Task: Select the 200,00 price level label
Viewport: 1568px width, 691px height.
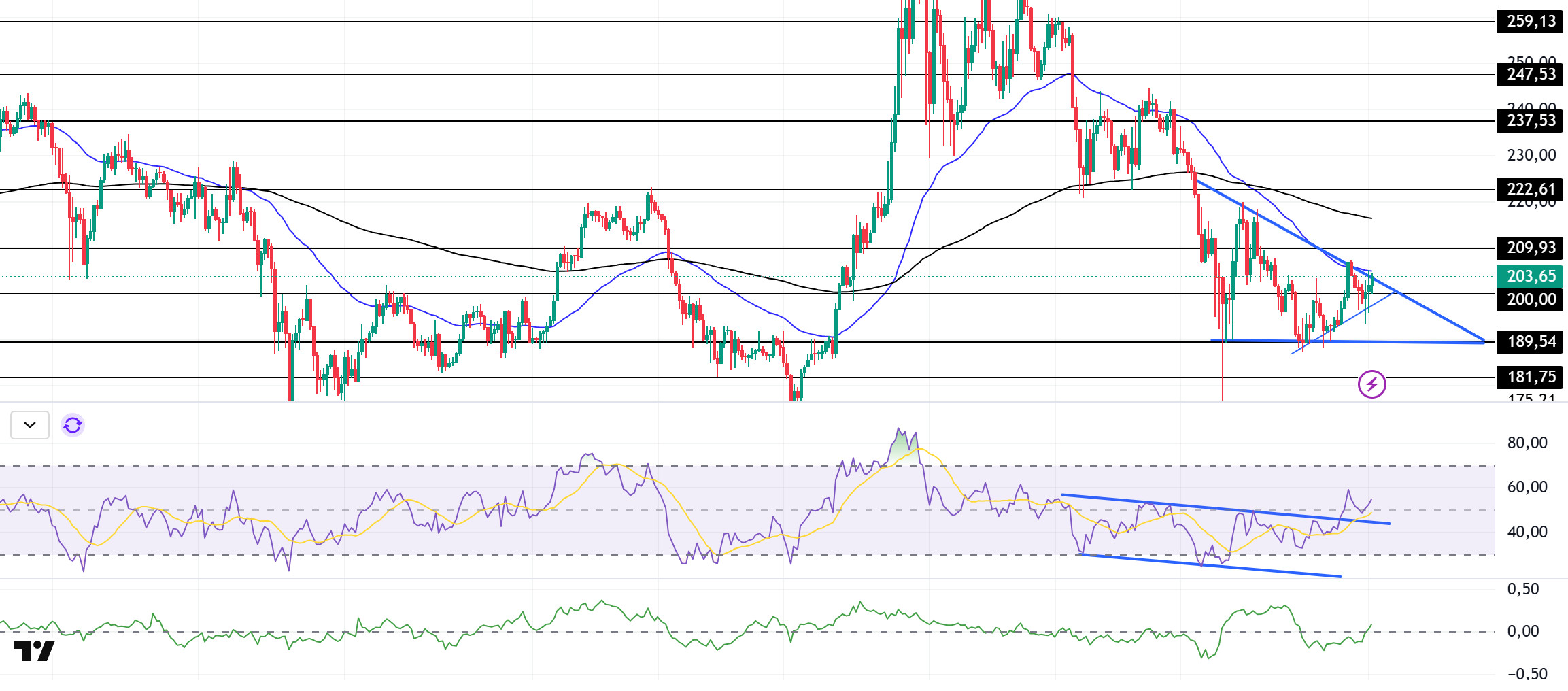Action: pos(1530,300)
